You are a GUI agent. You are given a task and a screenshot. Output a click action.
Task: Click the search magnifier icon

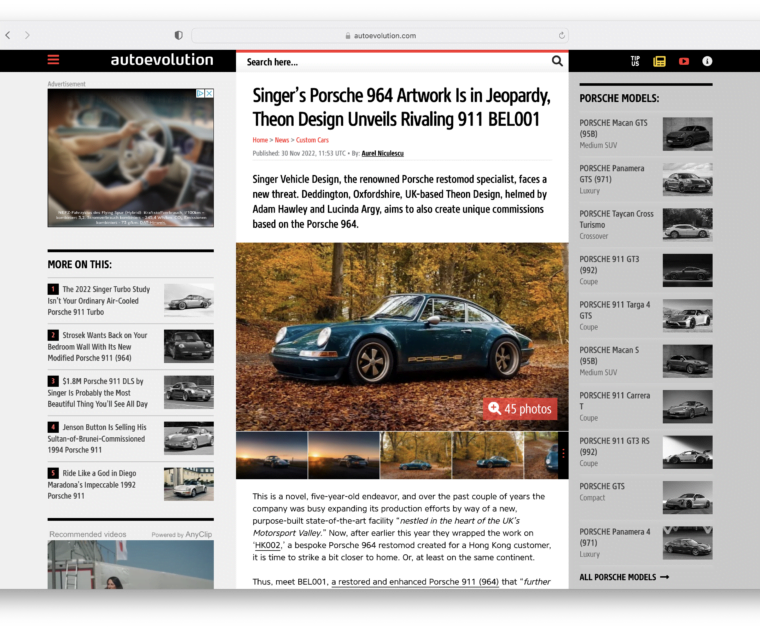pos(557,61)
